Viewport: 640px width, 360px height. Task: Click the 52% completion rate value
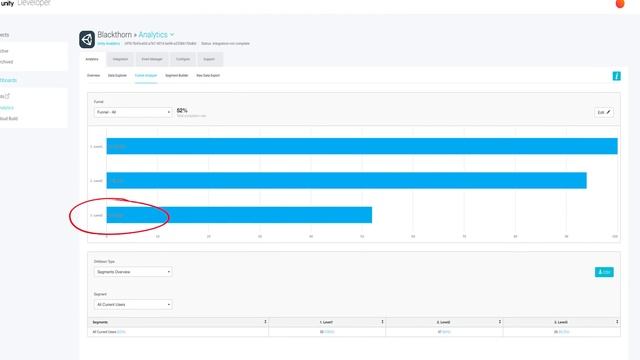tap(182, 111)
